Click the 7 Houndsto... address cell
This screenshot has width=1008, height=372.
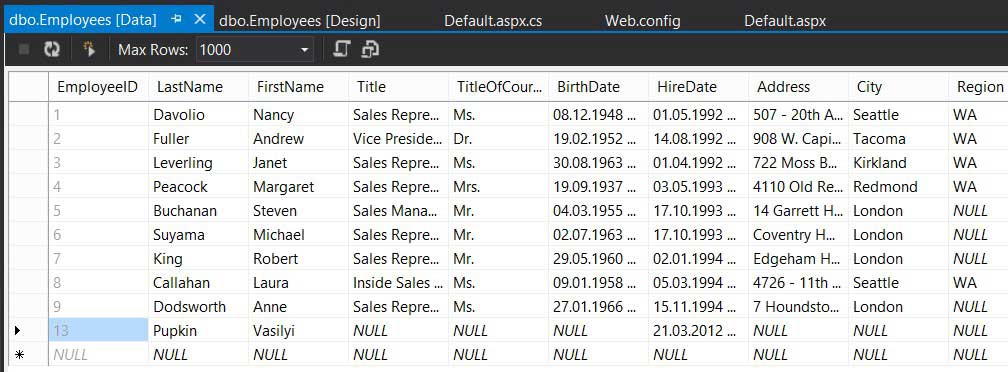pos(798,306)
